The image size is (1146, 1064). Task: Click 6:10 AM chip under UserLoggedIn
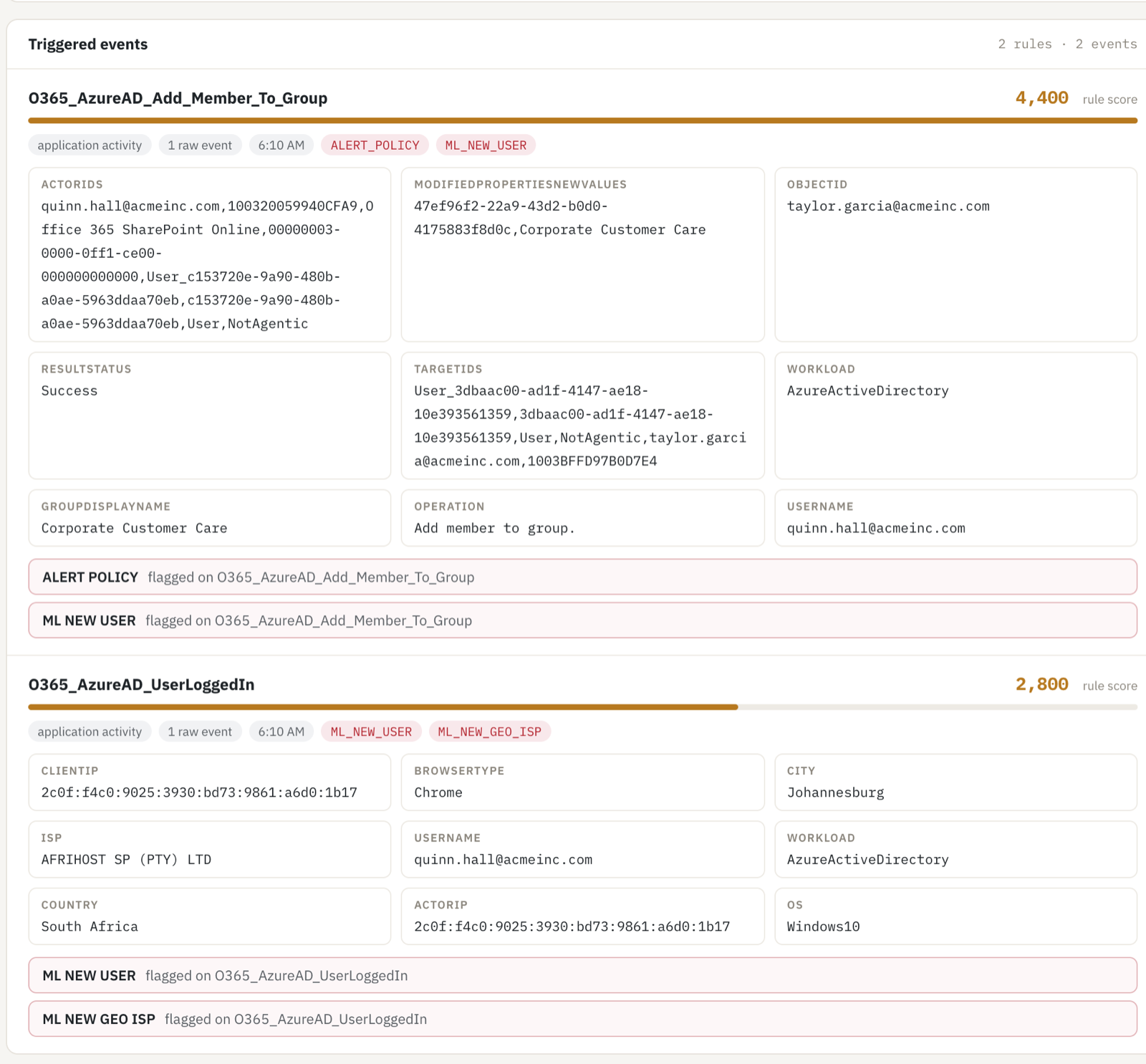point(281,732)
